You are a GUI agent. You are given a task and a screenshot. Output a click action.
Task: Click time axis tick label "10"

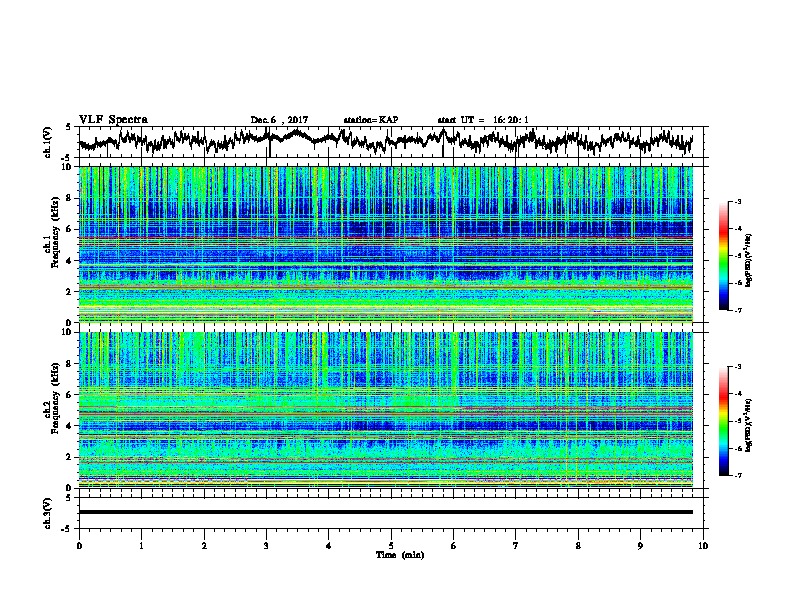703,546
